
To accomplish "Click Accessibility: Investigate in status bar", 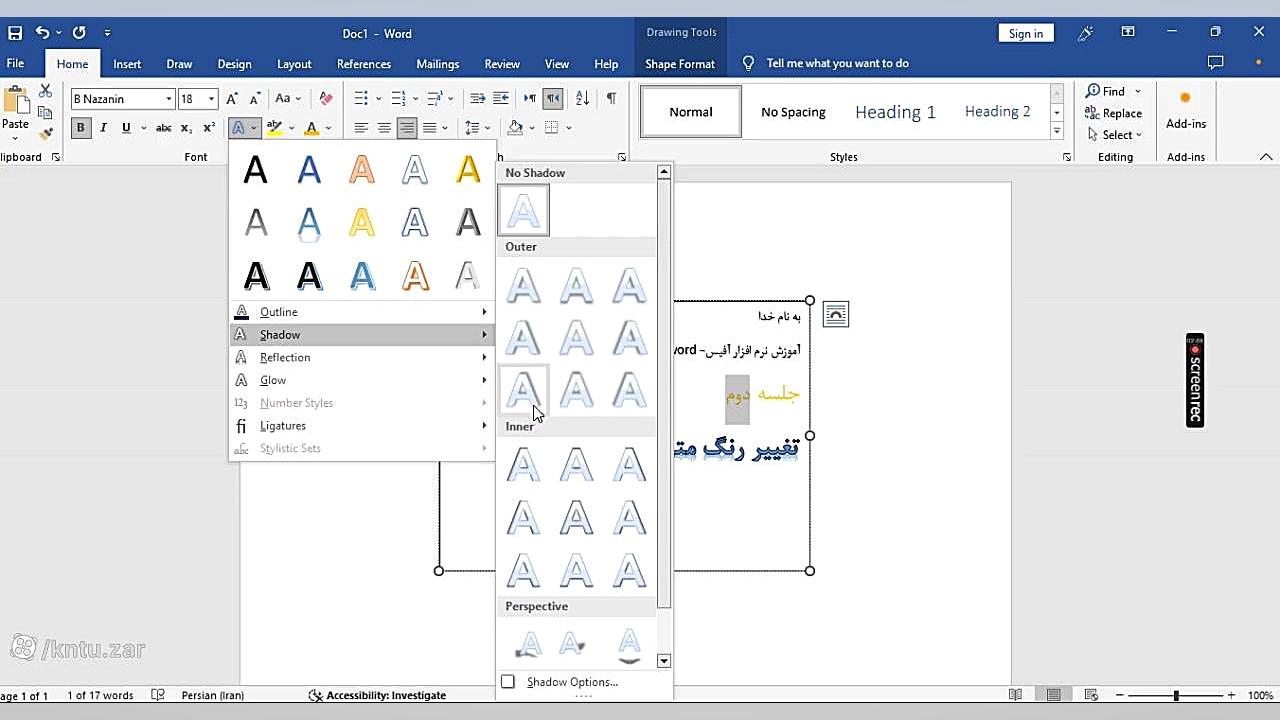I will (x=377, y=695).
